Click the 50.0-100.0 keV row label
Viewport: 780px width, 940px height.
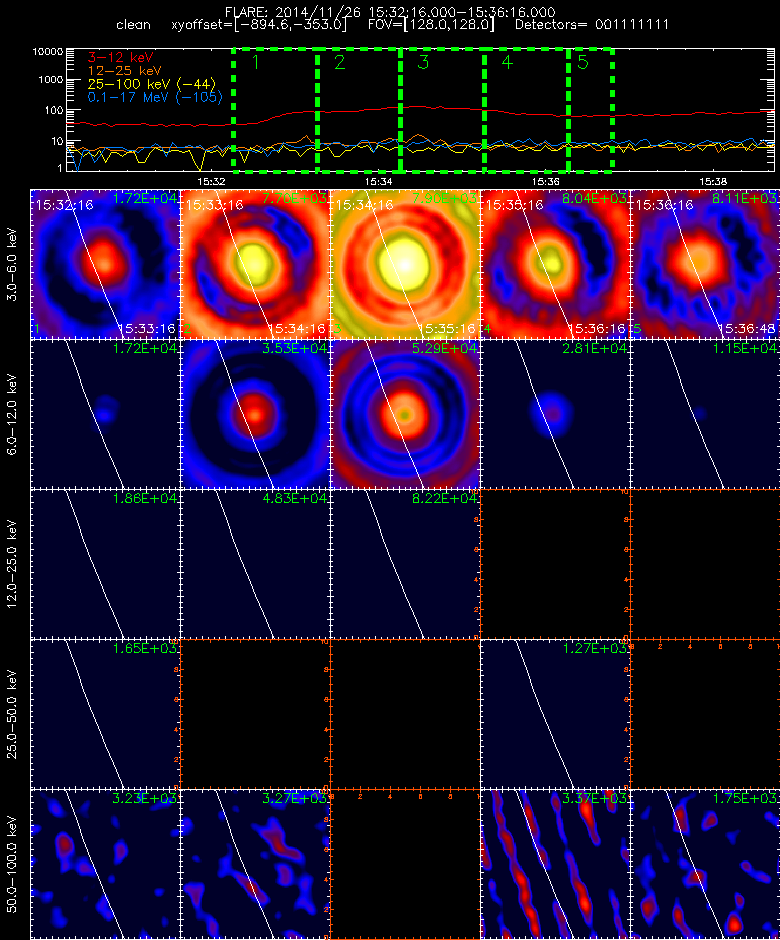pos(13,864)
